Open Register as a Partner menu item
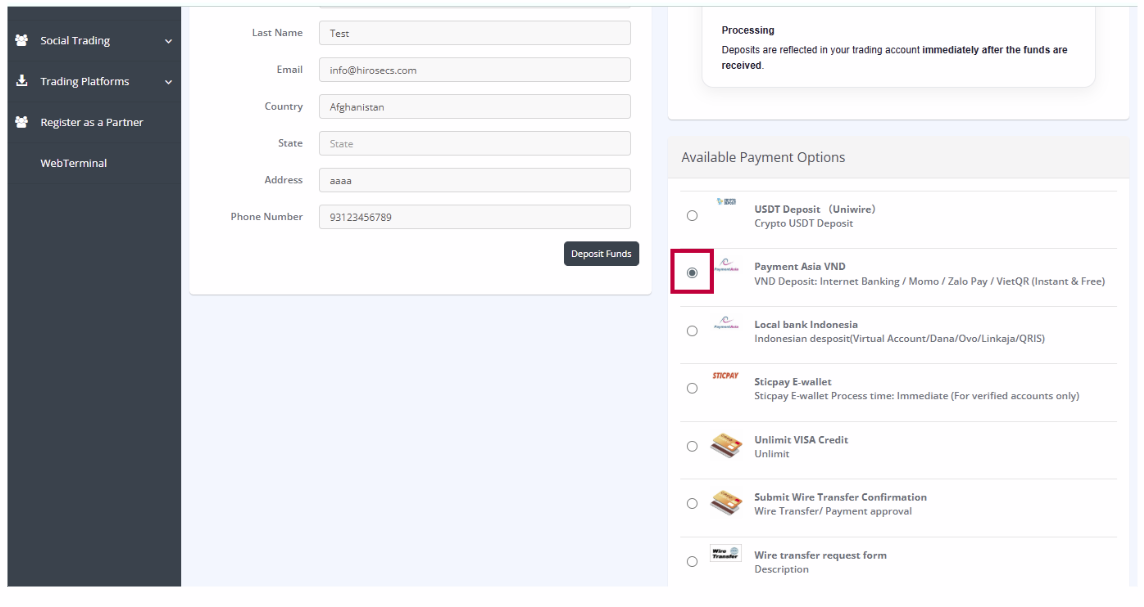1144x607 pixels. click(91, 123)
